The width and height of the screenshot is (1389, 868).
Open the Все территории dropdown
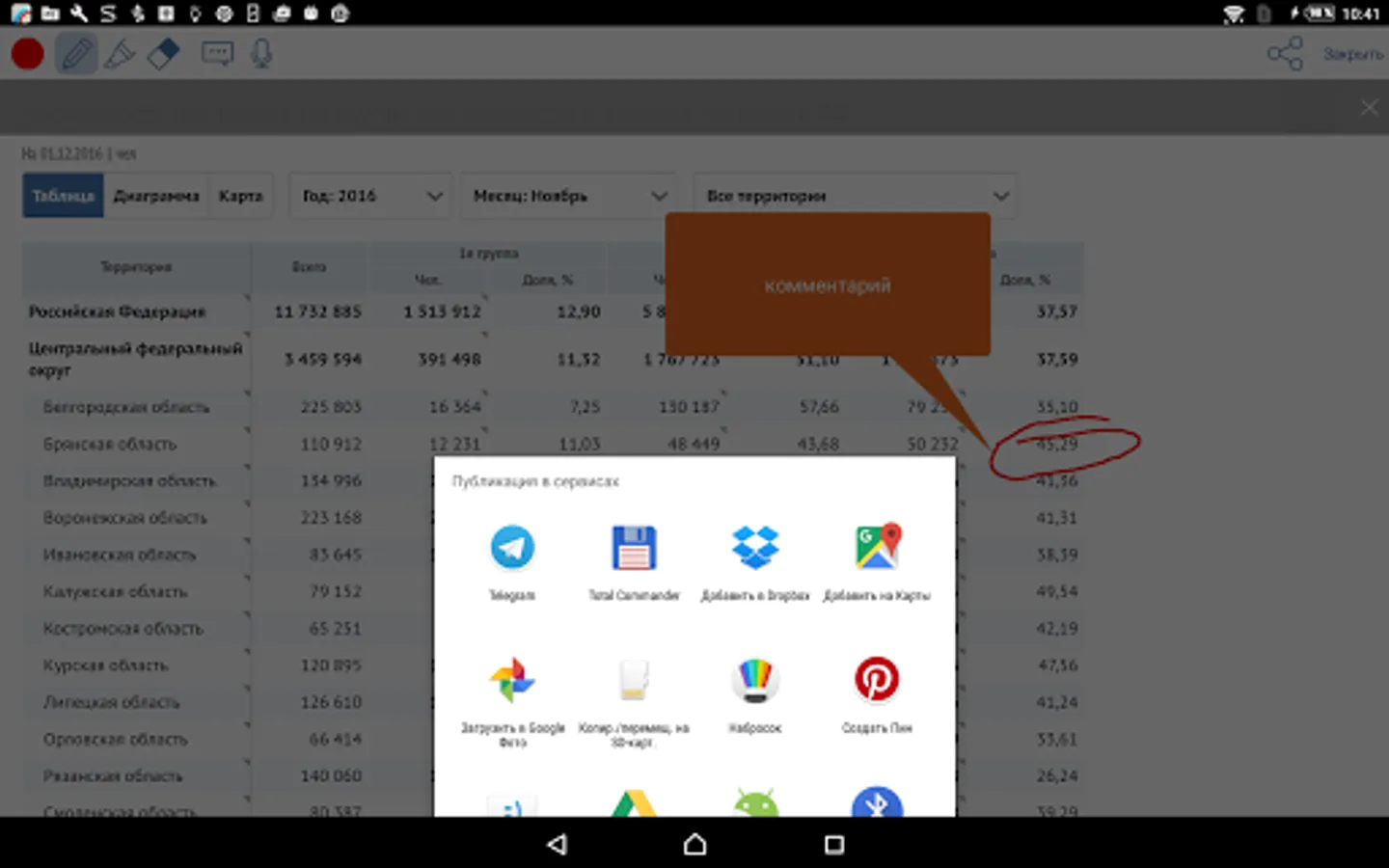[856, 196]
